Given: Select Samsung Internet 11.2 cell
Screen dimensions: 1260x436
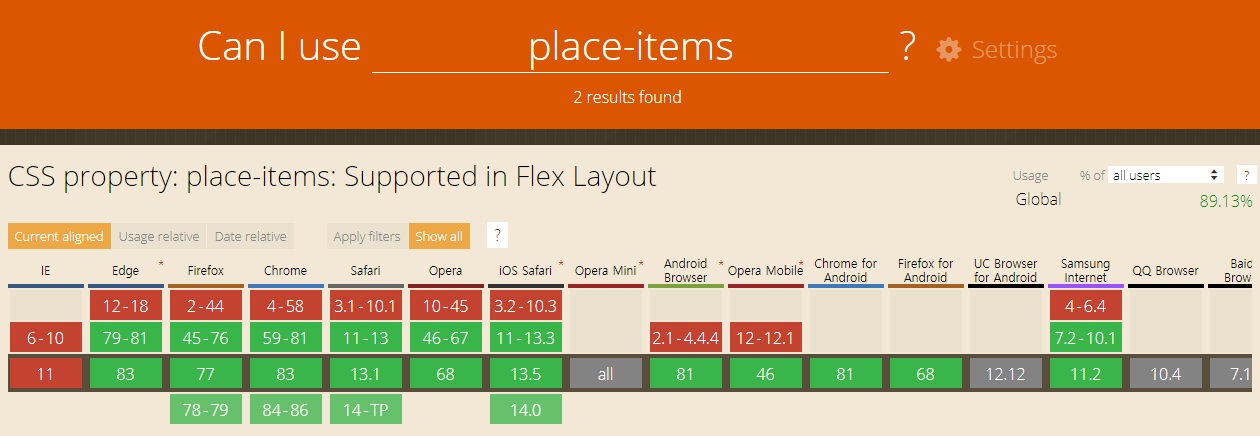Looking at the screenshot, I should (1085, 374).
